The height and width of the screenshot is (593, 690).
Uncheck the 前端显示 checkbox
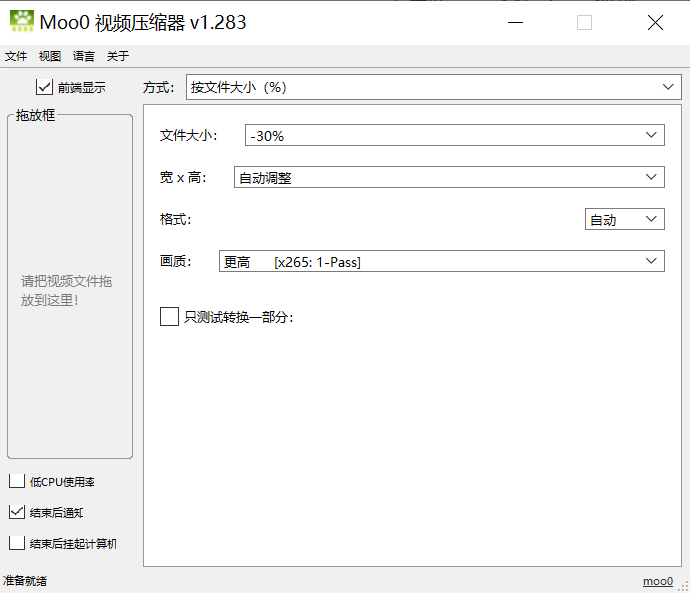pyautogui.click(x=44, y=87)
